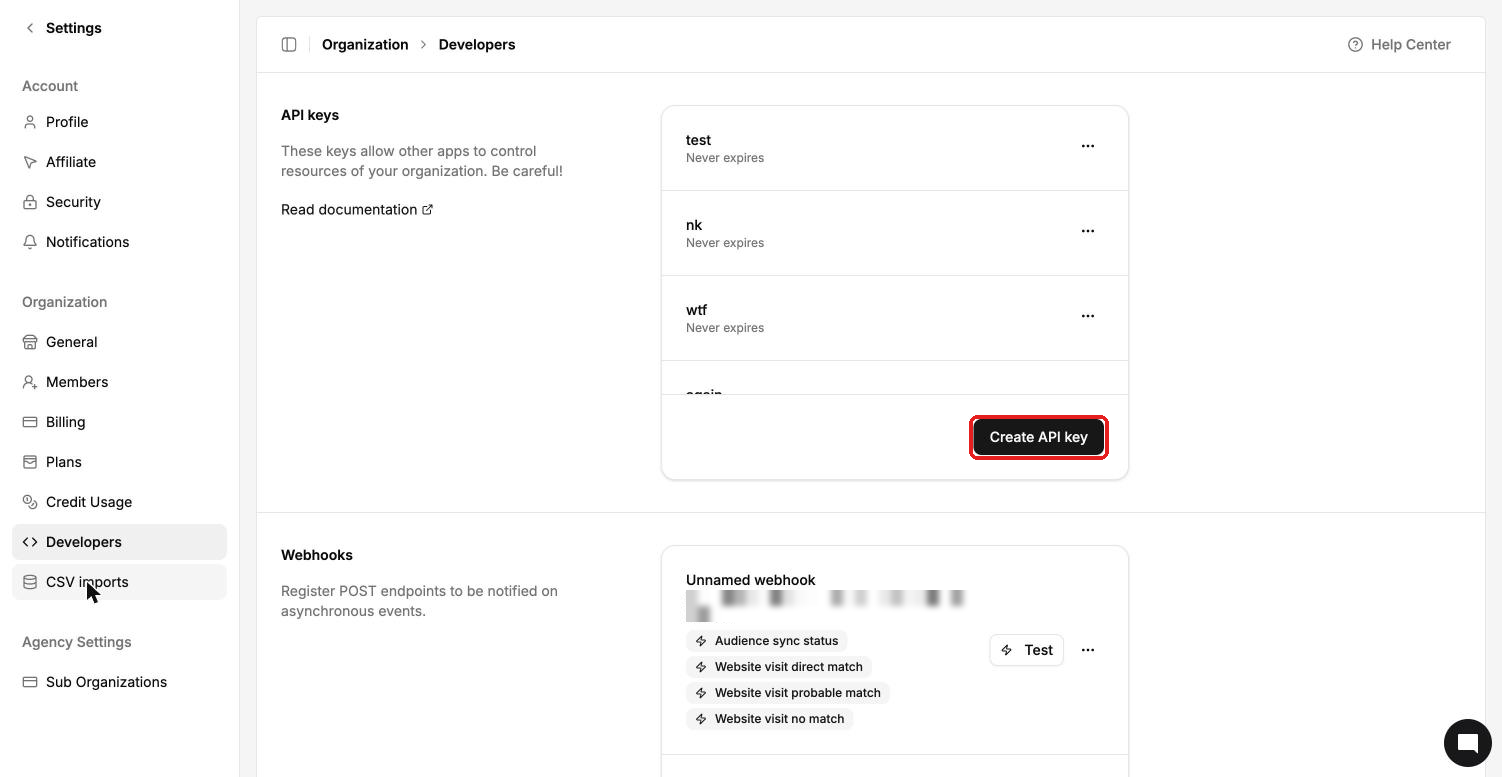Click the Website visit direct match tag

coord(779,667)
